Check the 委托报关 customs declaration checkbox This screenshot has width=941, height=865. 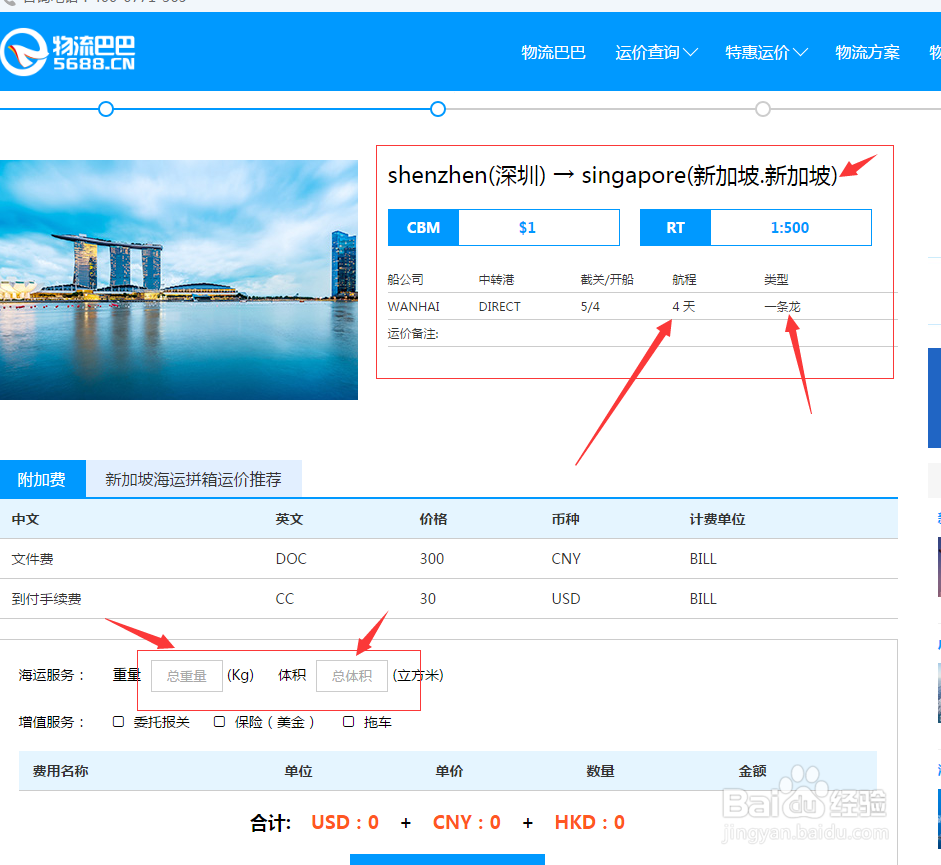click(x=118, y=721)
